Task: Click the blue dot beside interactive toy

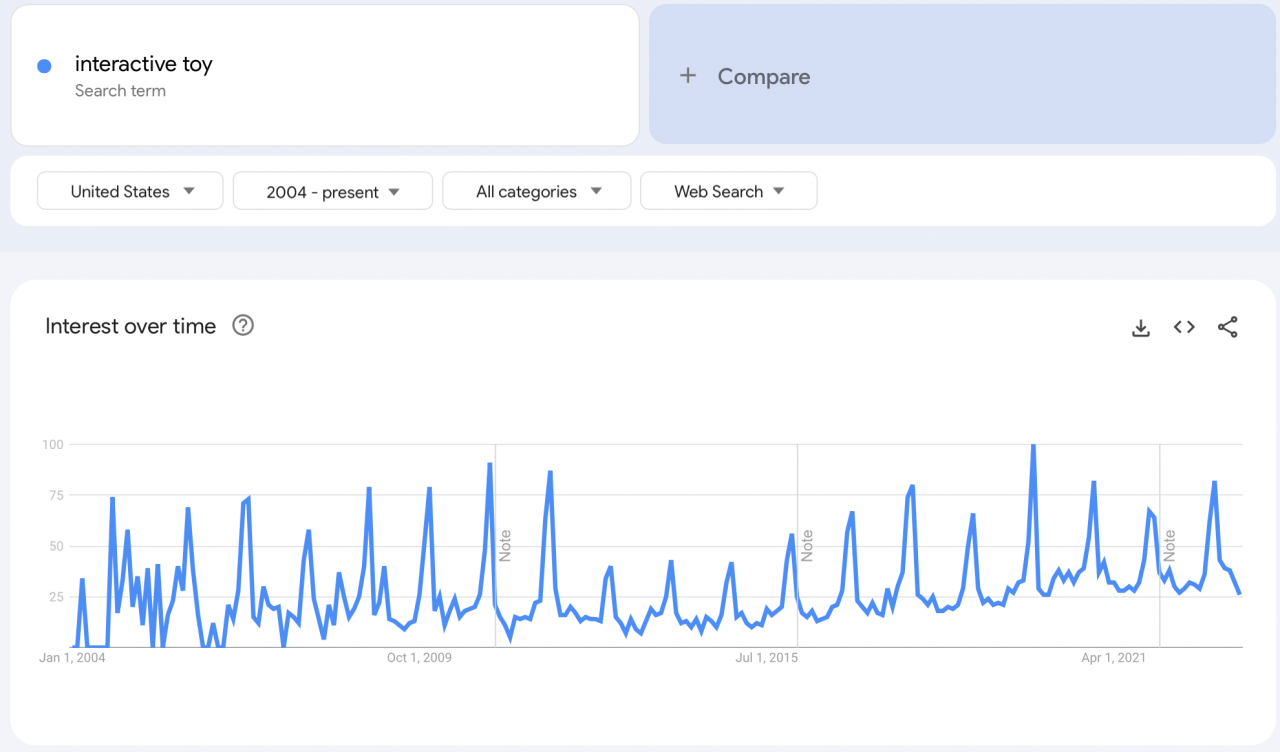Action: [x=44, y=65]
